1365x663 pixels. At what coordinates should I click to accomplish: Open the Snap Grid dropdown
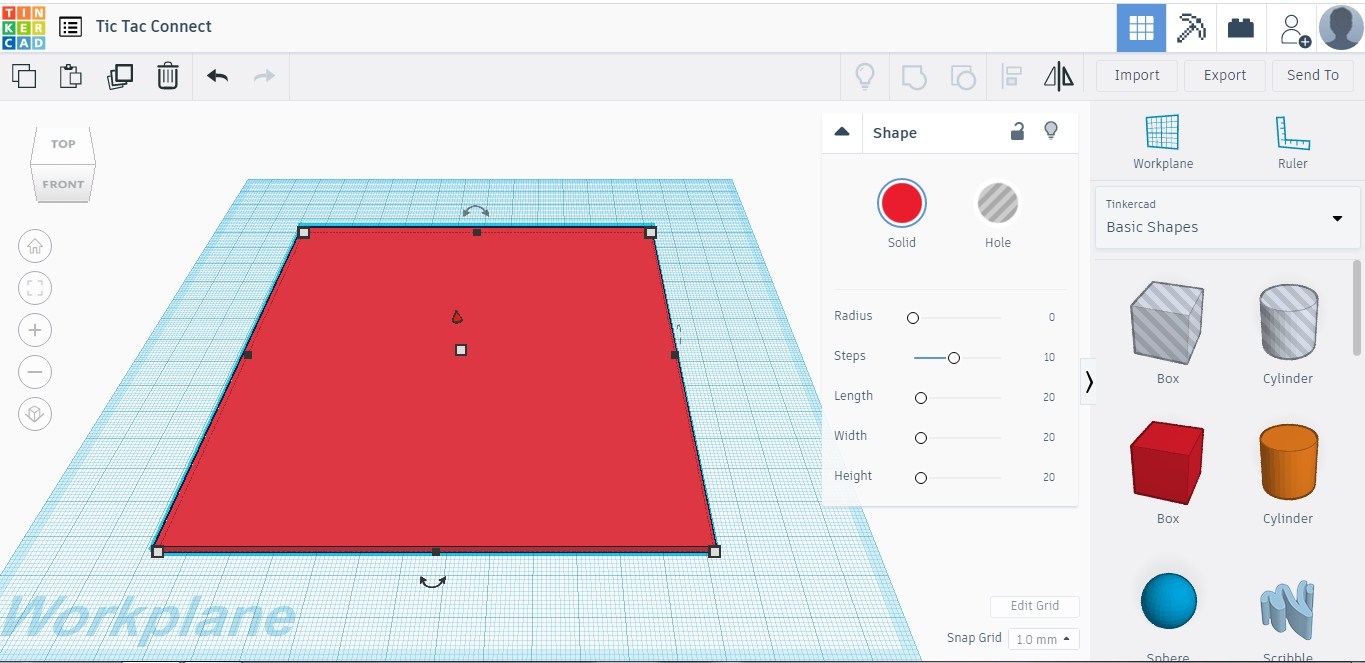coord(1043,639)
